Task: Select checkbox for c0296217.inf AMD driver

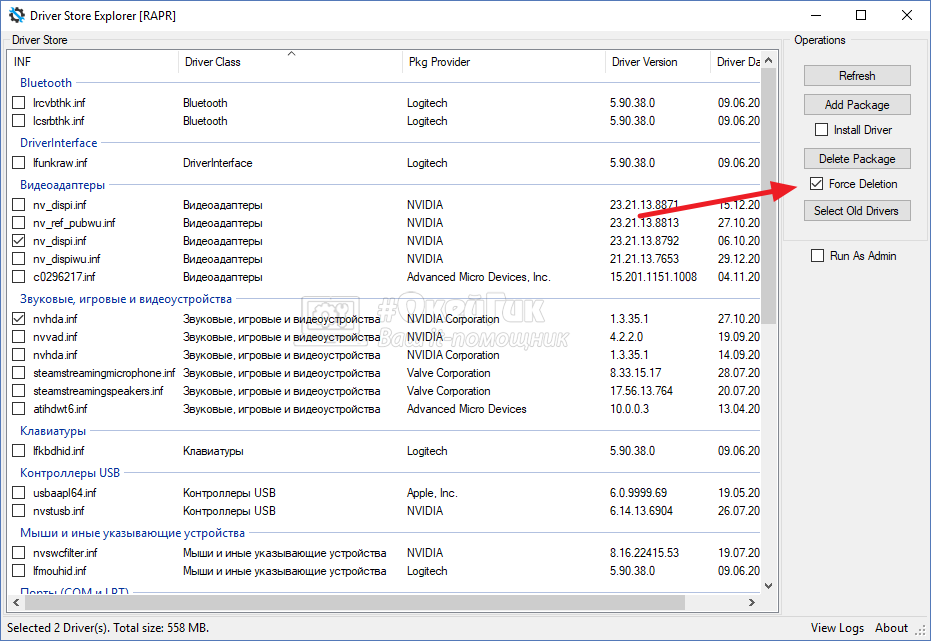Action: pos(19,277)
